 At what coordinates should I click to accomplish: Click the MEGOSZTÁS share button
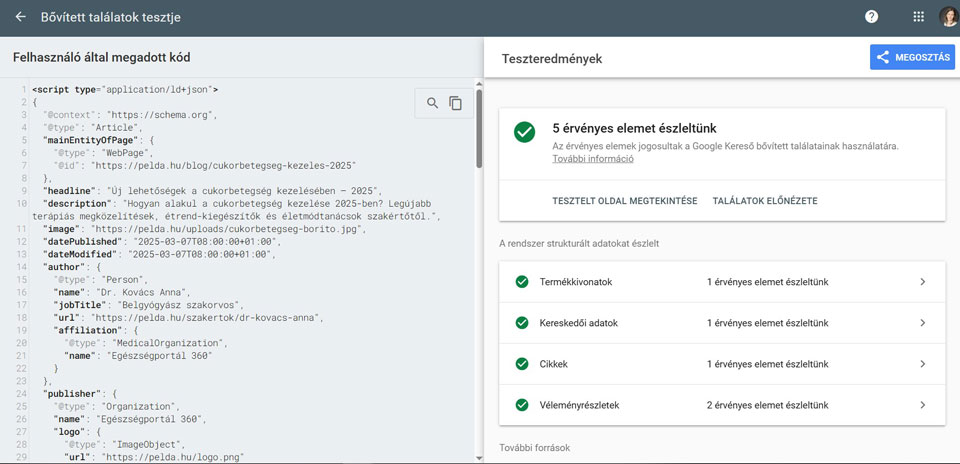tap(912, 58)
